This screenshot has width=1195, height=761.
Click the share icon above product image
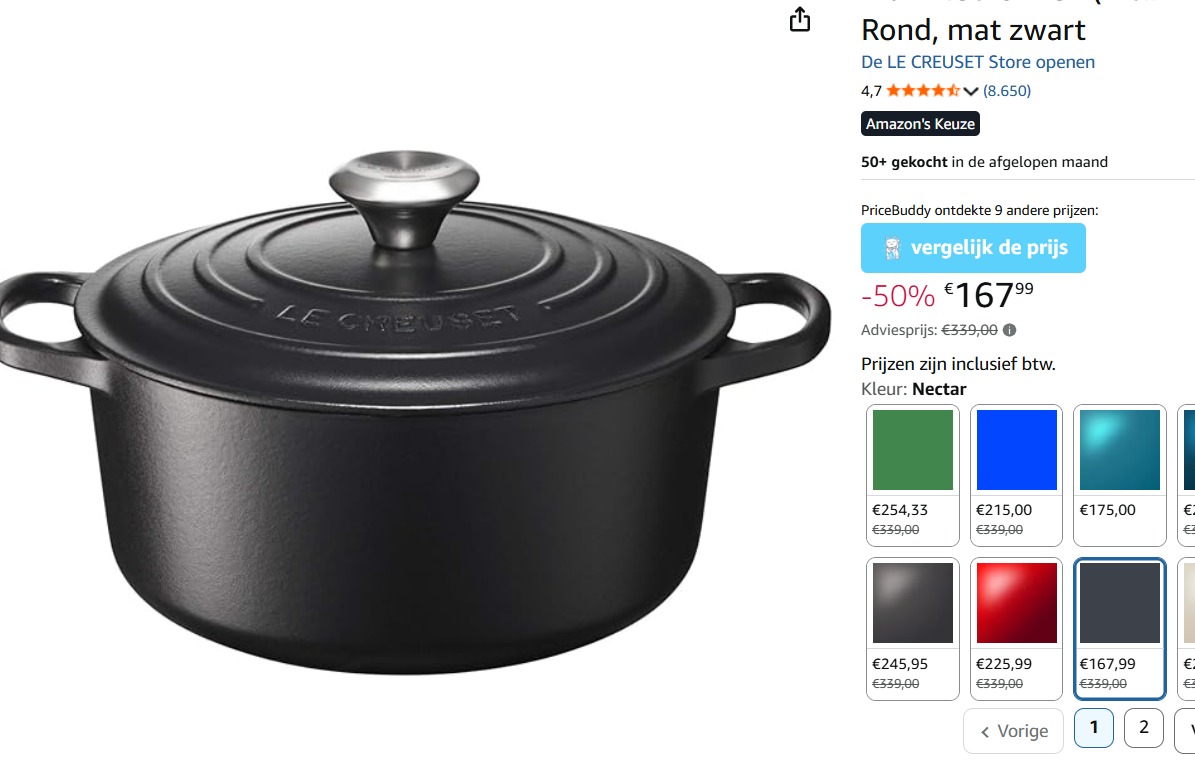[799, 19]
